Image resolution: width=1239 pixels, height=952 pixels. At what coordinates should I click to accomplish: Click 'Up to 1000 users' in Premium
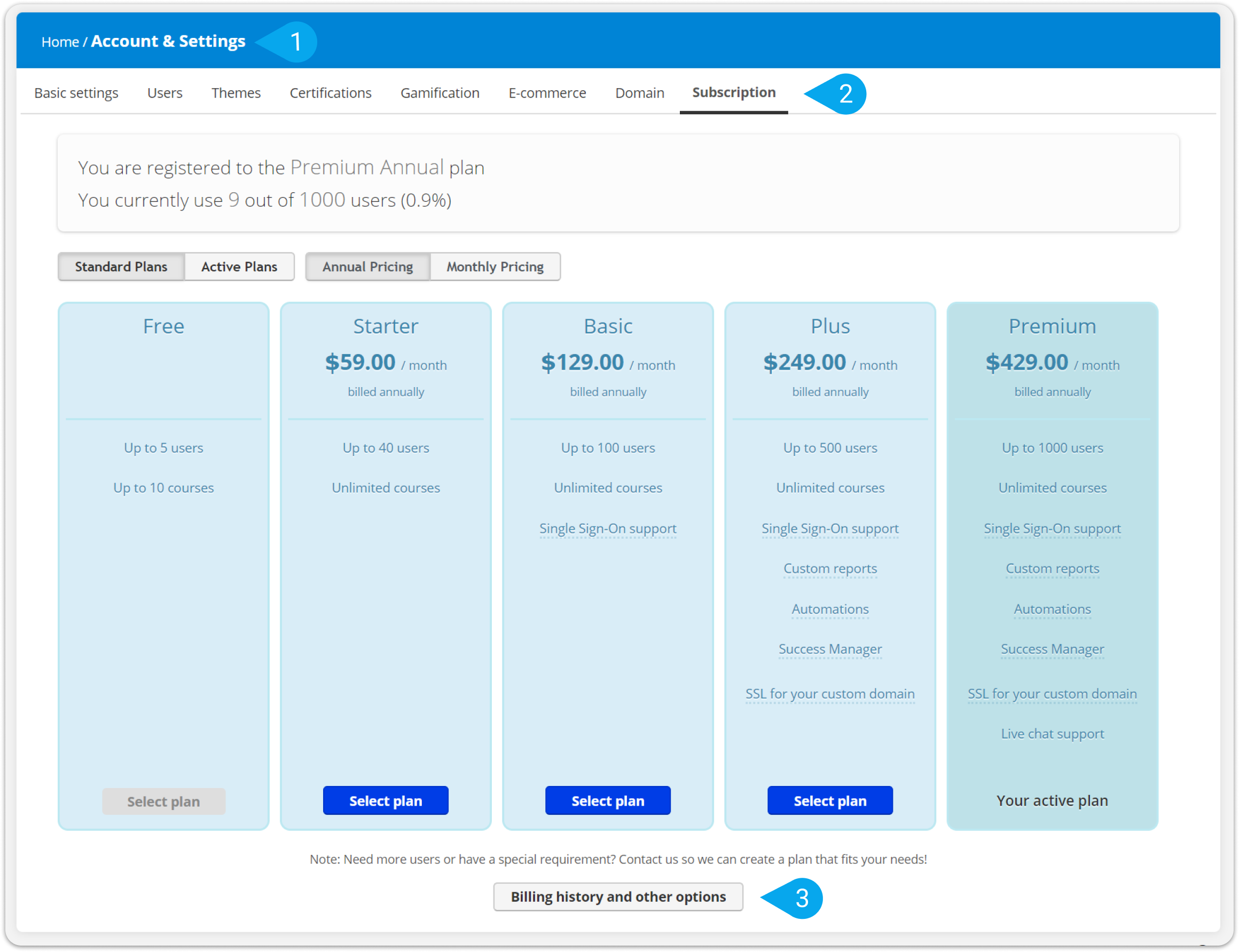coord(1053,448)
